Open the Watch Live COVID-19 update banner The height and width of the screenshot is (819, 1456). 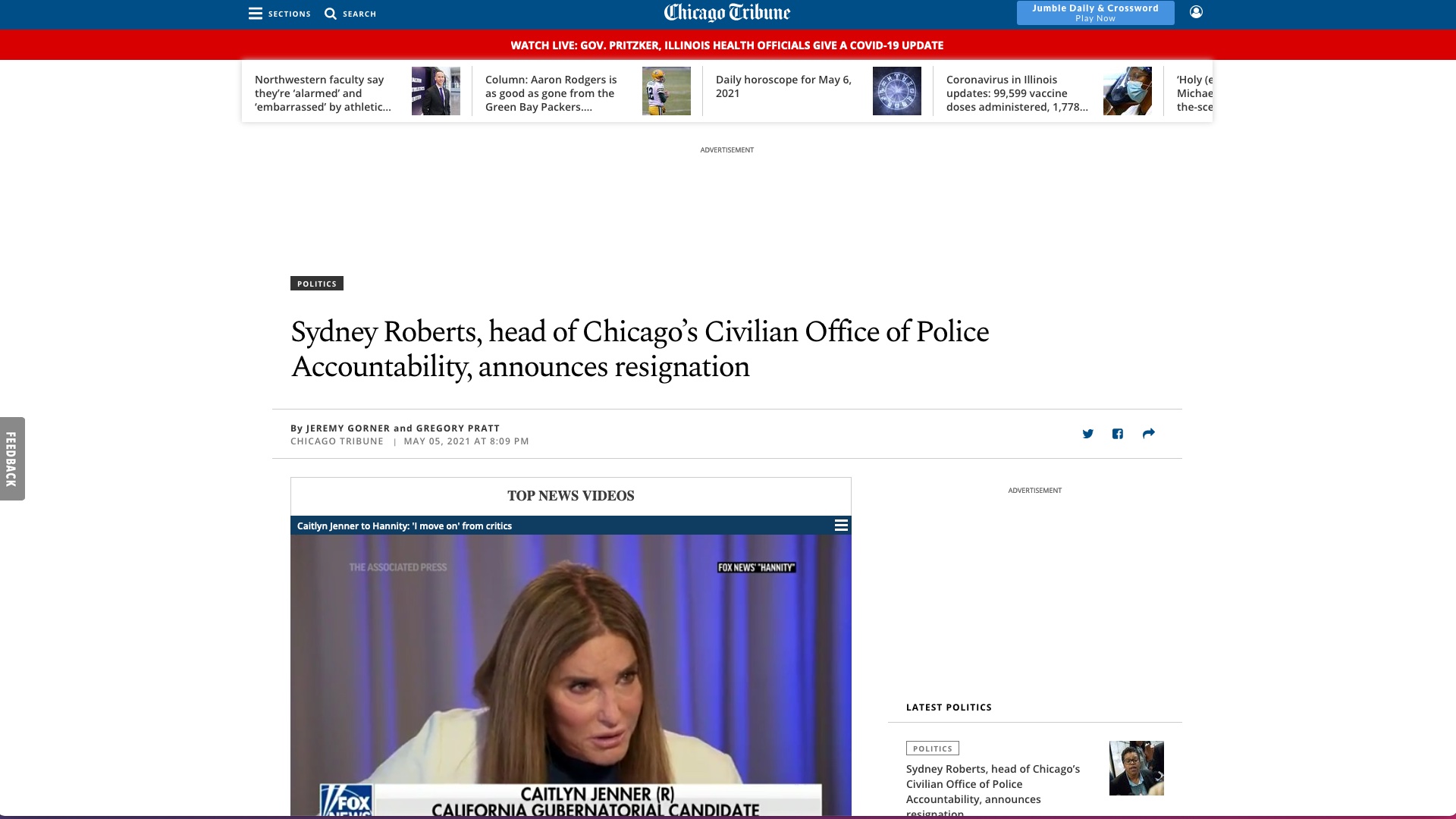click(726, 45)
